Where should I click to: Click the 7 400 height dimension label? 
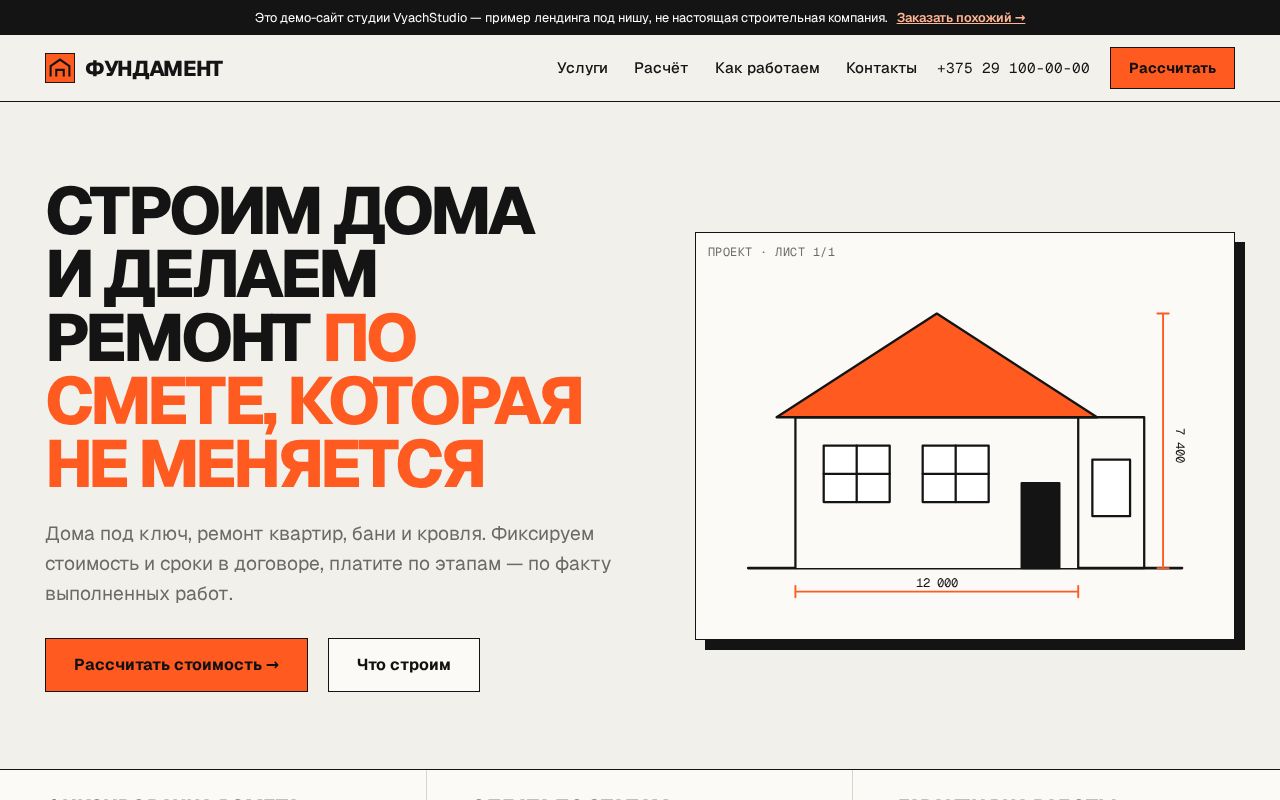[1180, 445]
